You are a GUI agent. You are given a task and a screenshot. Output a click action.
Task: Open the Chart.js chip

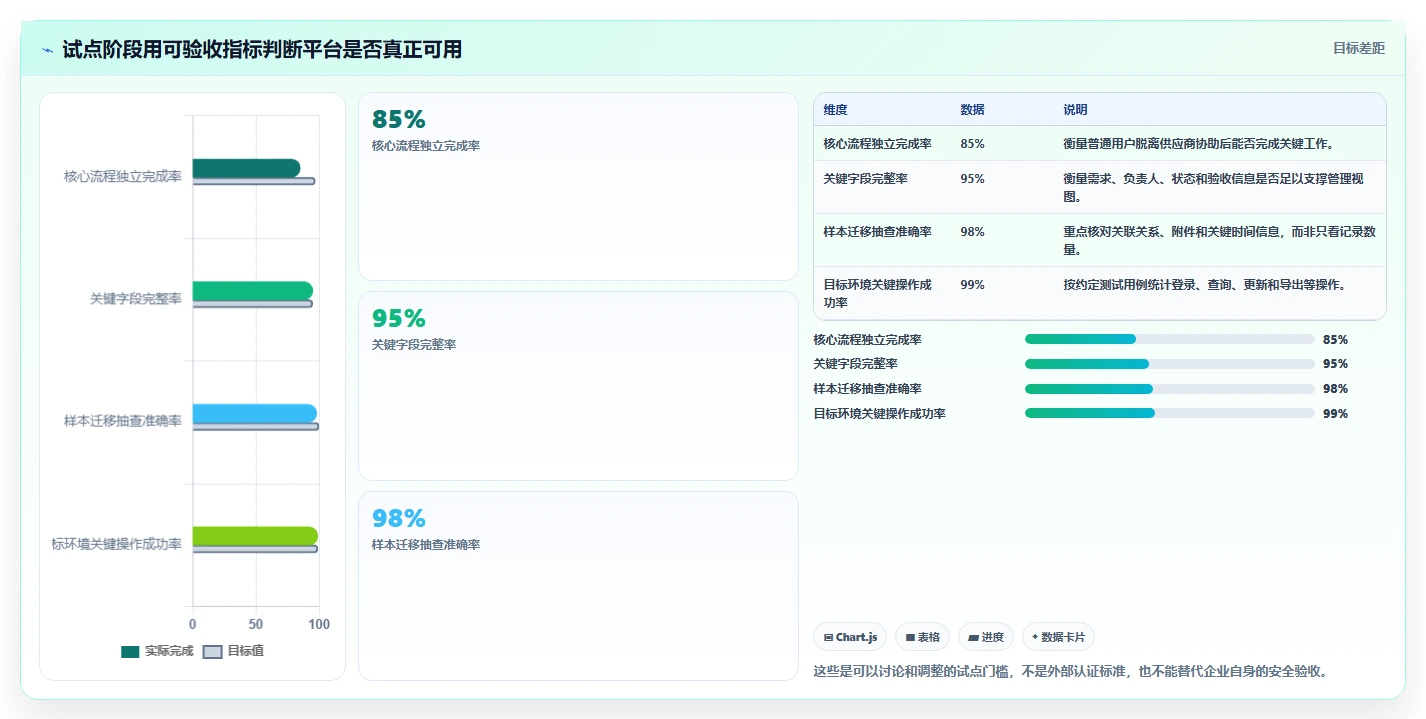pyautogui.click(x=851, y=637)
